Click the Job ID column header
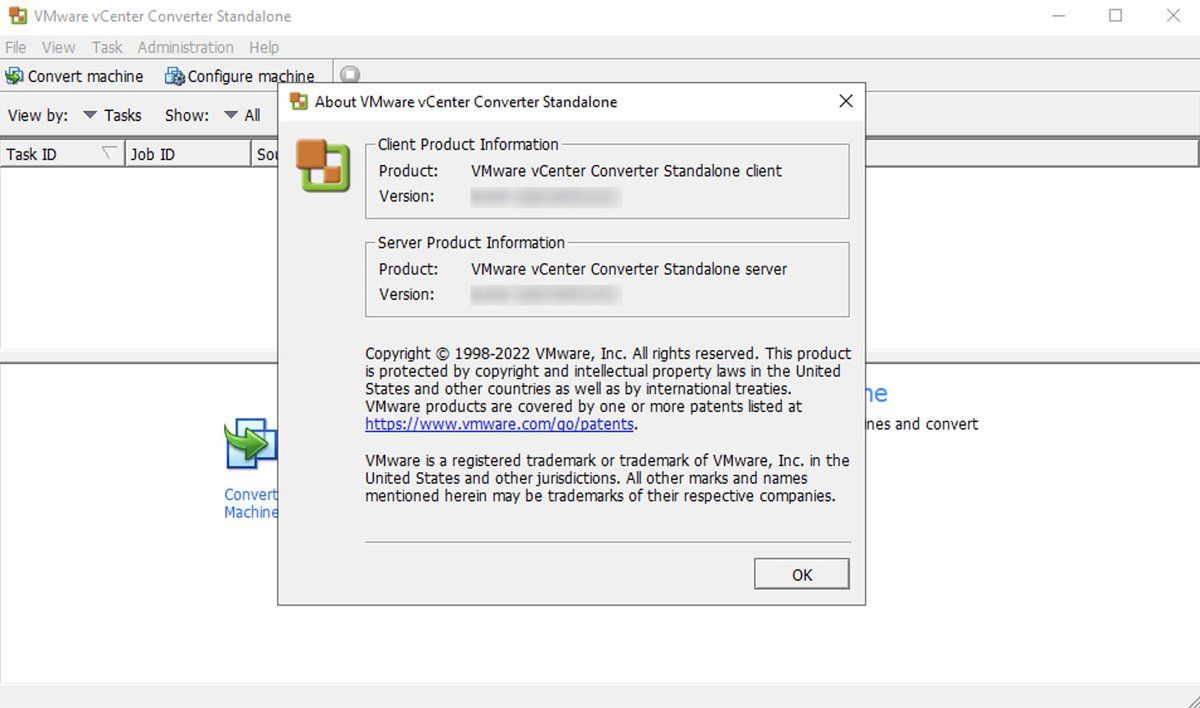 point(188,154)
